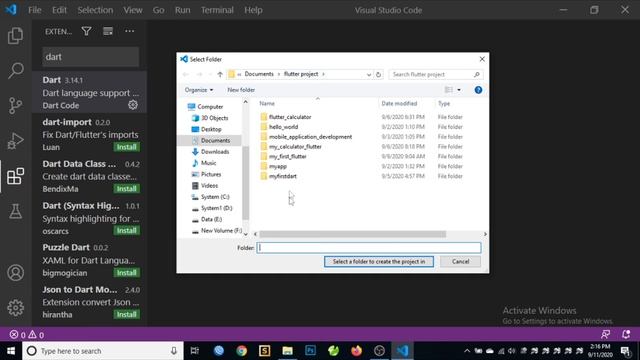This screenshot has height=360, width=640.
Task: Open File Explorer from taskbar
Action: point(287,351)
